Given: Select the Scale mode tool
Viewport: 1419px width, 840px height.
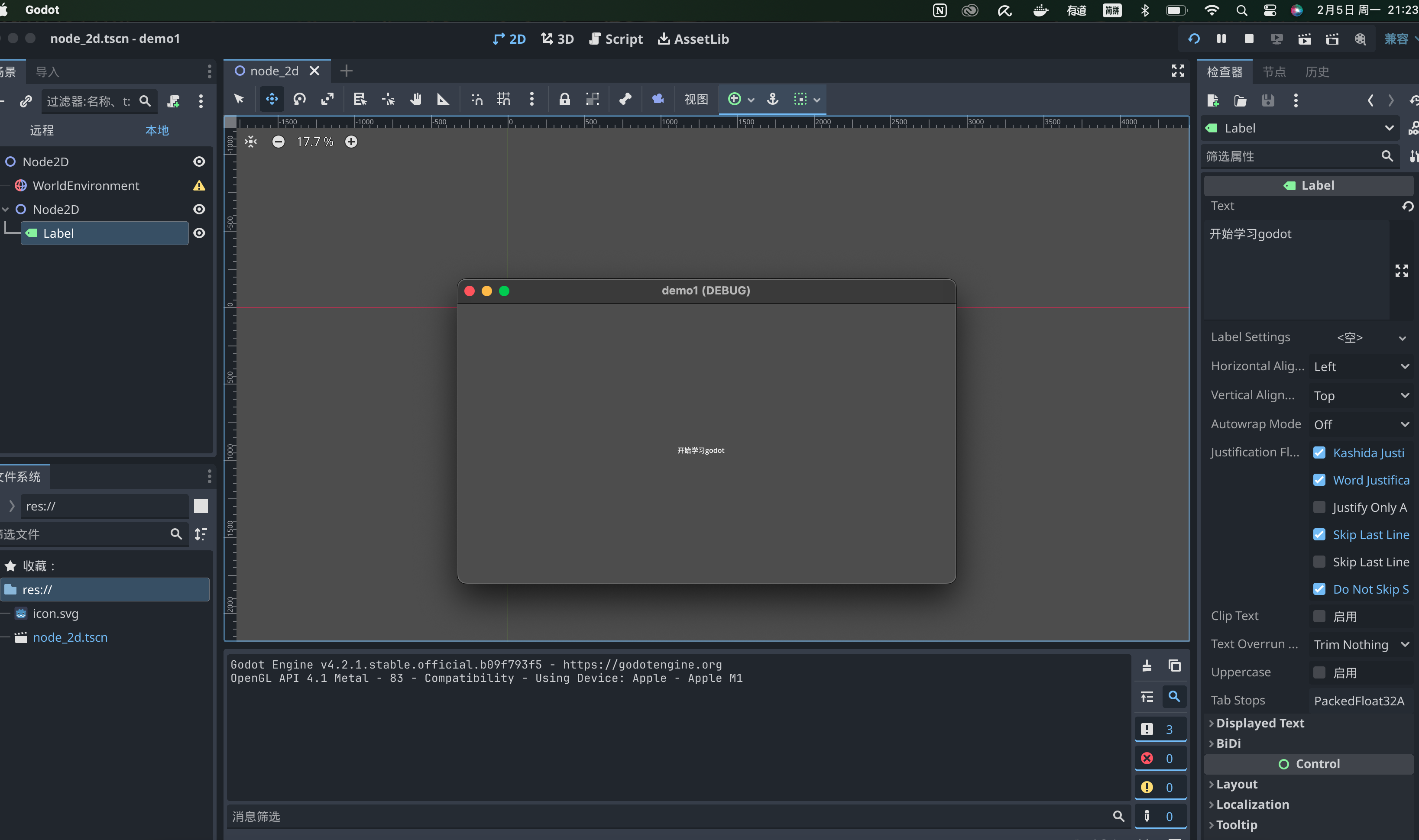Looking at the screenshot, I should click(x=327, y=99).
